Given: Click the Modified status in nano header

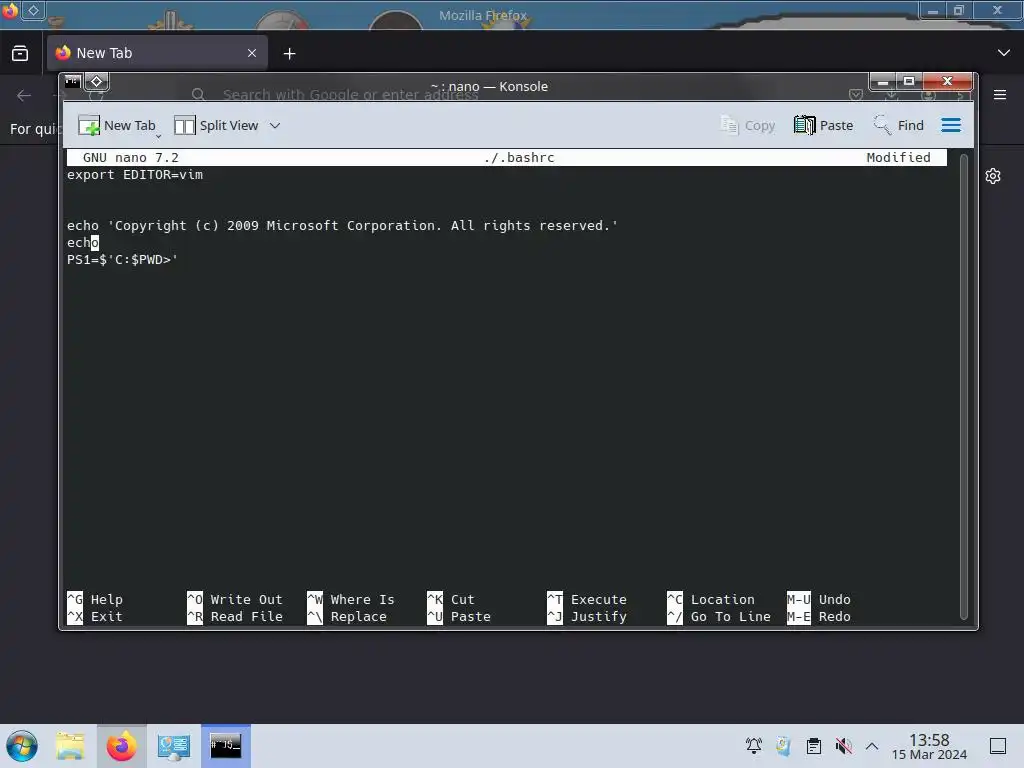Looking at the screenshot, I should pyautogui.click(x=898, y=157).
